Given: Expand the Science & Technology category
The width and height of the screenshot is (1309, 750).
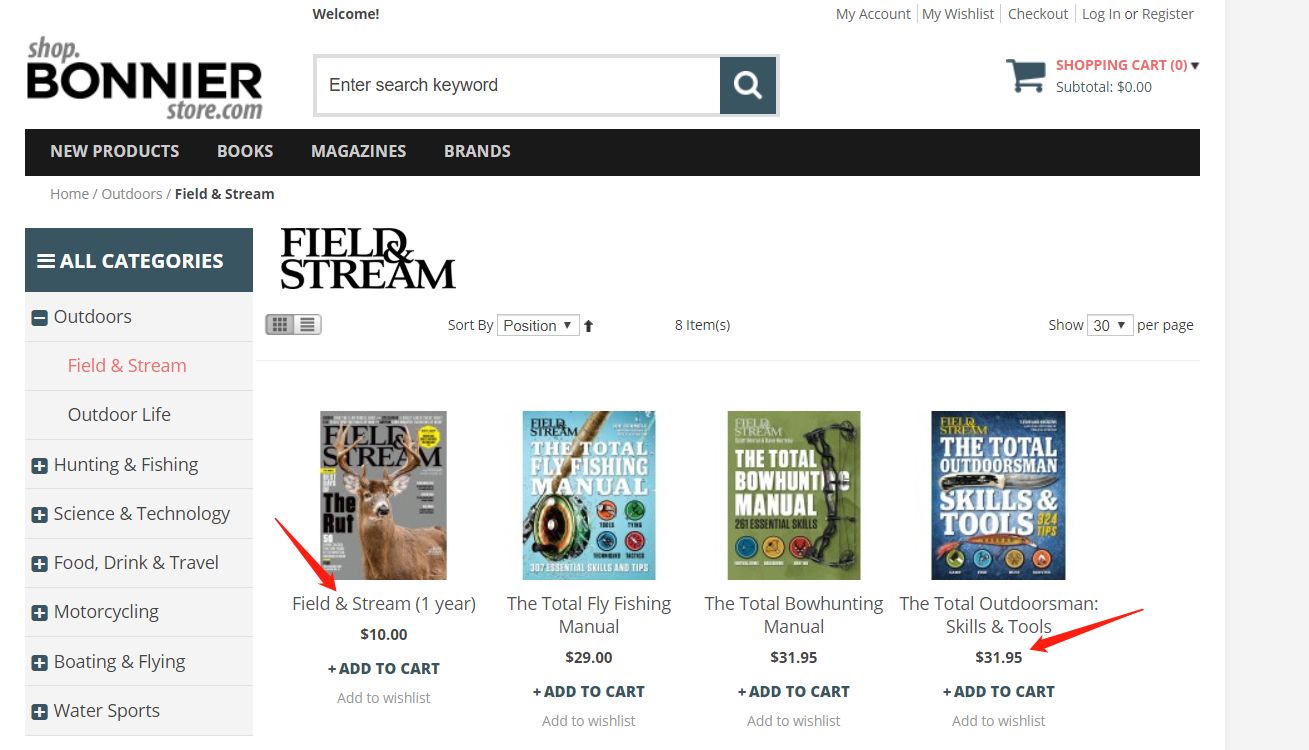Looking at the screenshot, I should [x=40, y=515].
